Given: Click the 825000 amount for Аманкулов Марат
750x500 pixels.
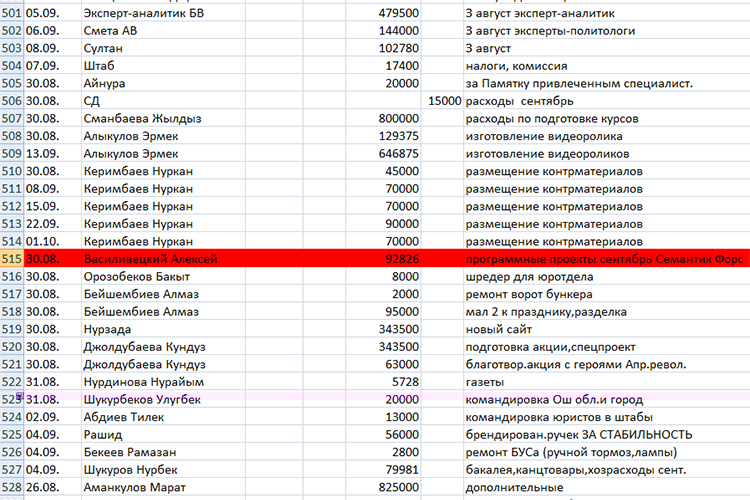Looking at the screenshot, I should click(391, 487).
